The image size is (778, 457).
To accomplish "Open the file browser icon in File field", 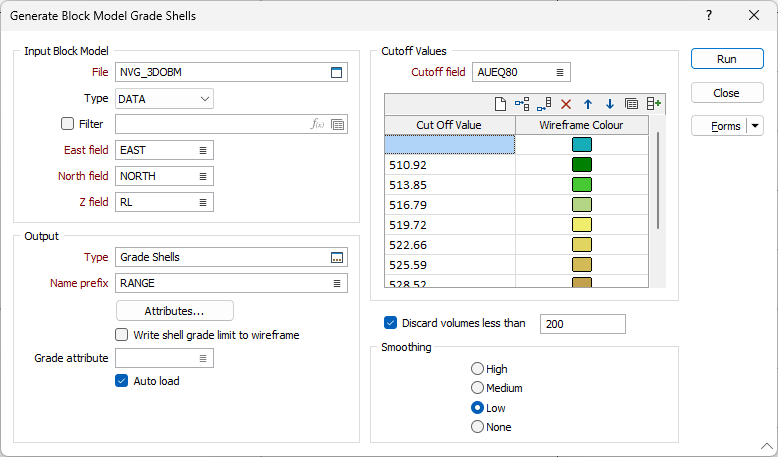I will (x=337, y=72).
